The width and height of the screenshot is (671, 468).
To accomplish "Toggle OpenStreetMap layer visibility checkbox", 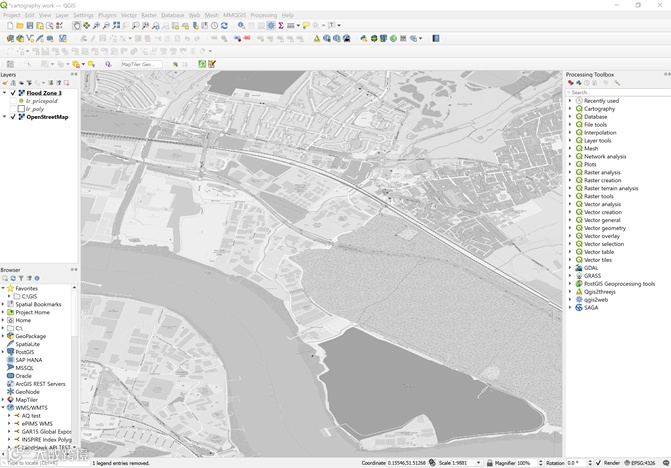I will pyautogui.click(x=13, y=117).
